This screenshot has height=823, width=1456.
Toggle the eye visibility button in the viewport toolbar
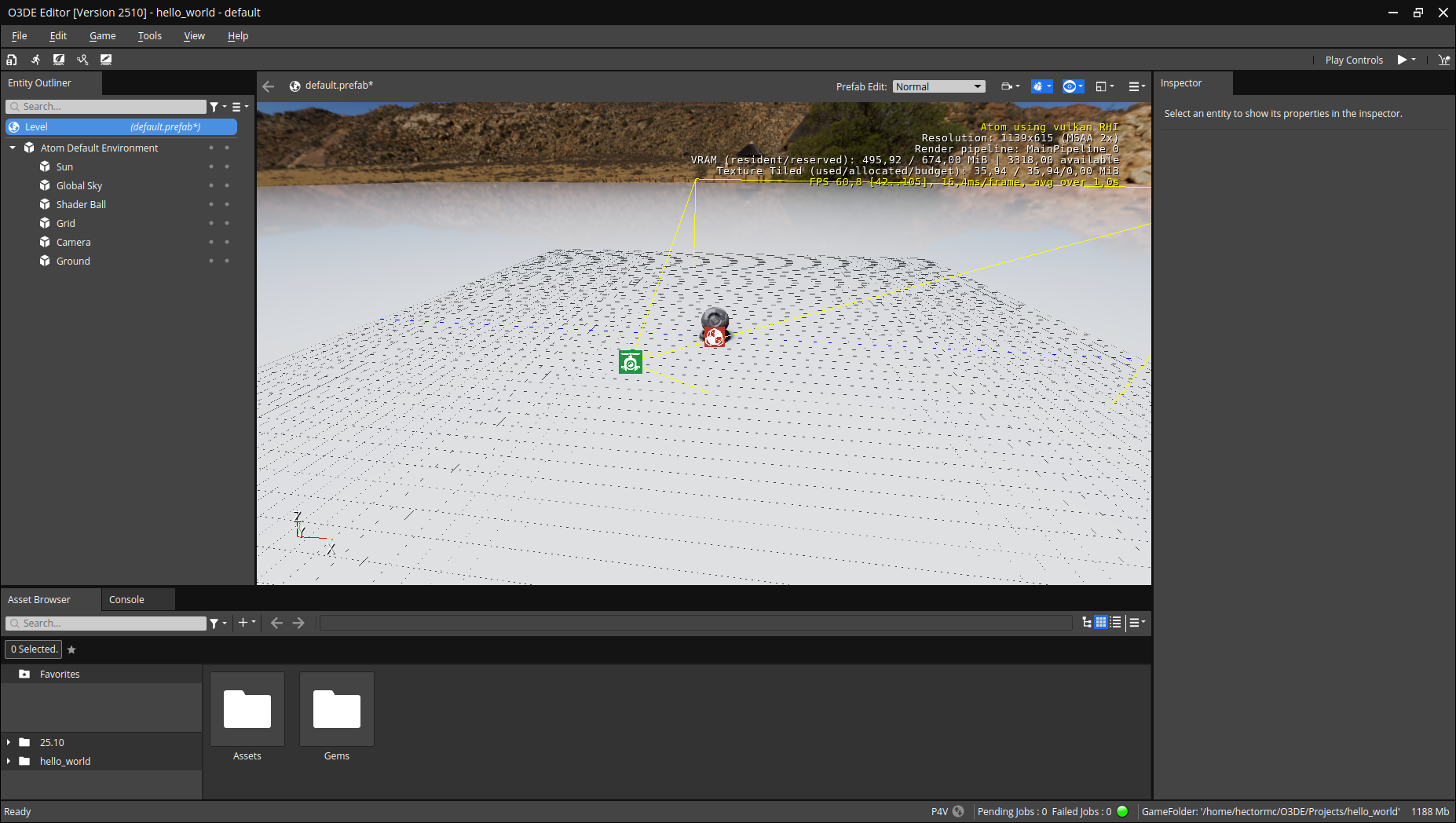tap(1070, 86)
